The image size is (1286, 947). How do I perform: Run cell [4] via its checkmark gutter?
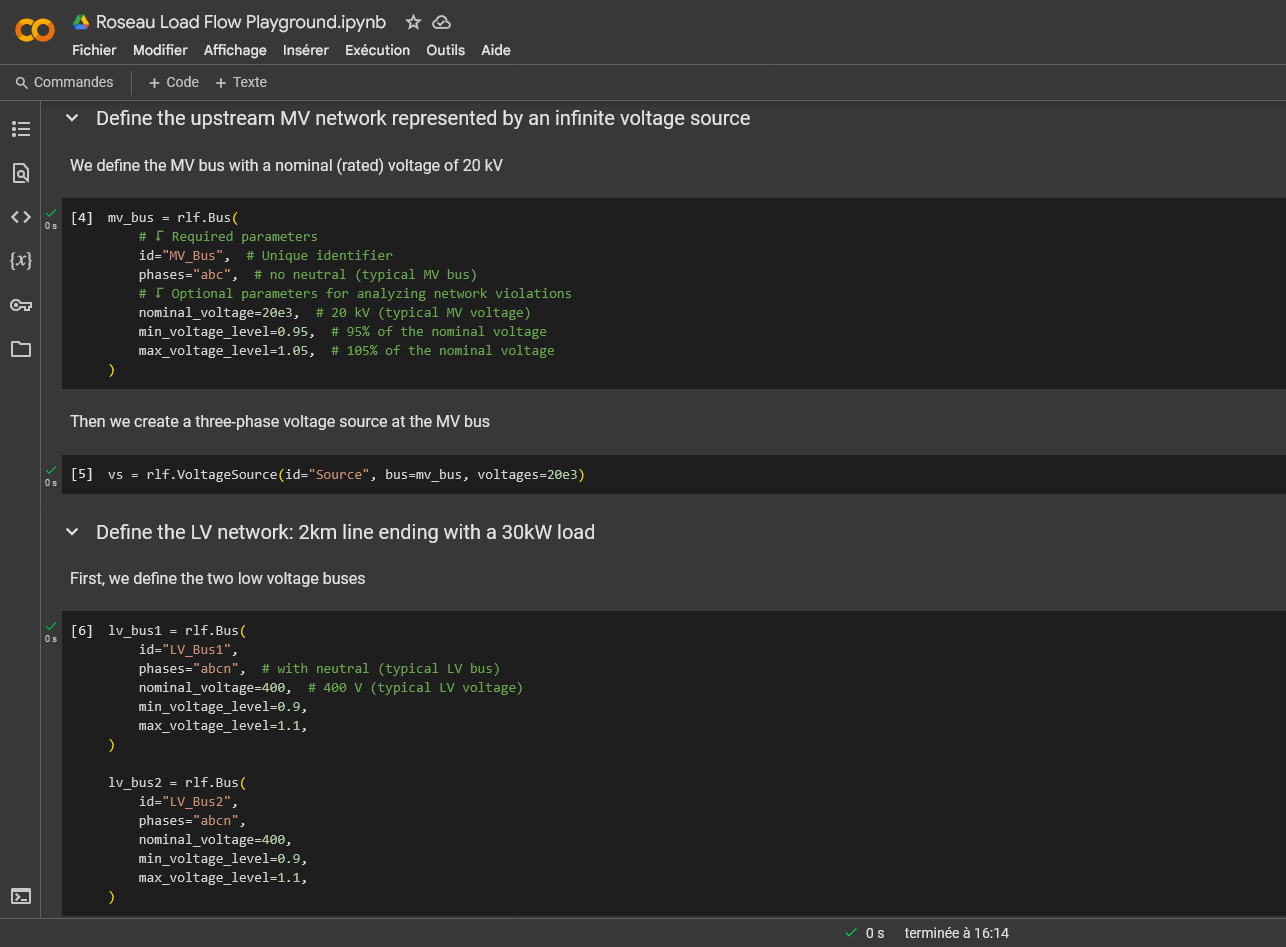pyautogui.click(x=51, y=214)
